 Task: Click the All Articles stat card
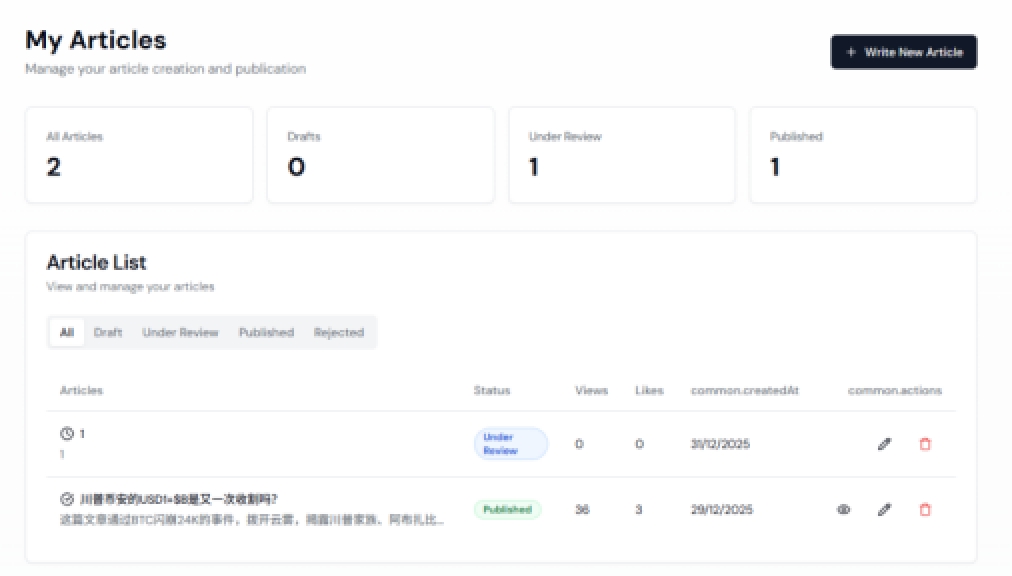[139, 154]
